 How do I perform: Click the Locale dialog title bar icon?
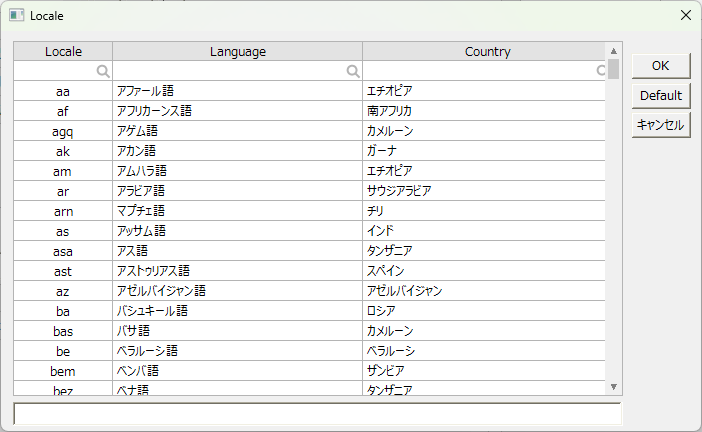pyautogui.click(x=17, y=16)
